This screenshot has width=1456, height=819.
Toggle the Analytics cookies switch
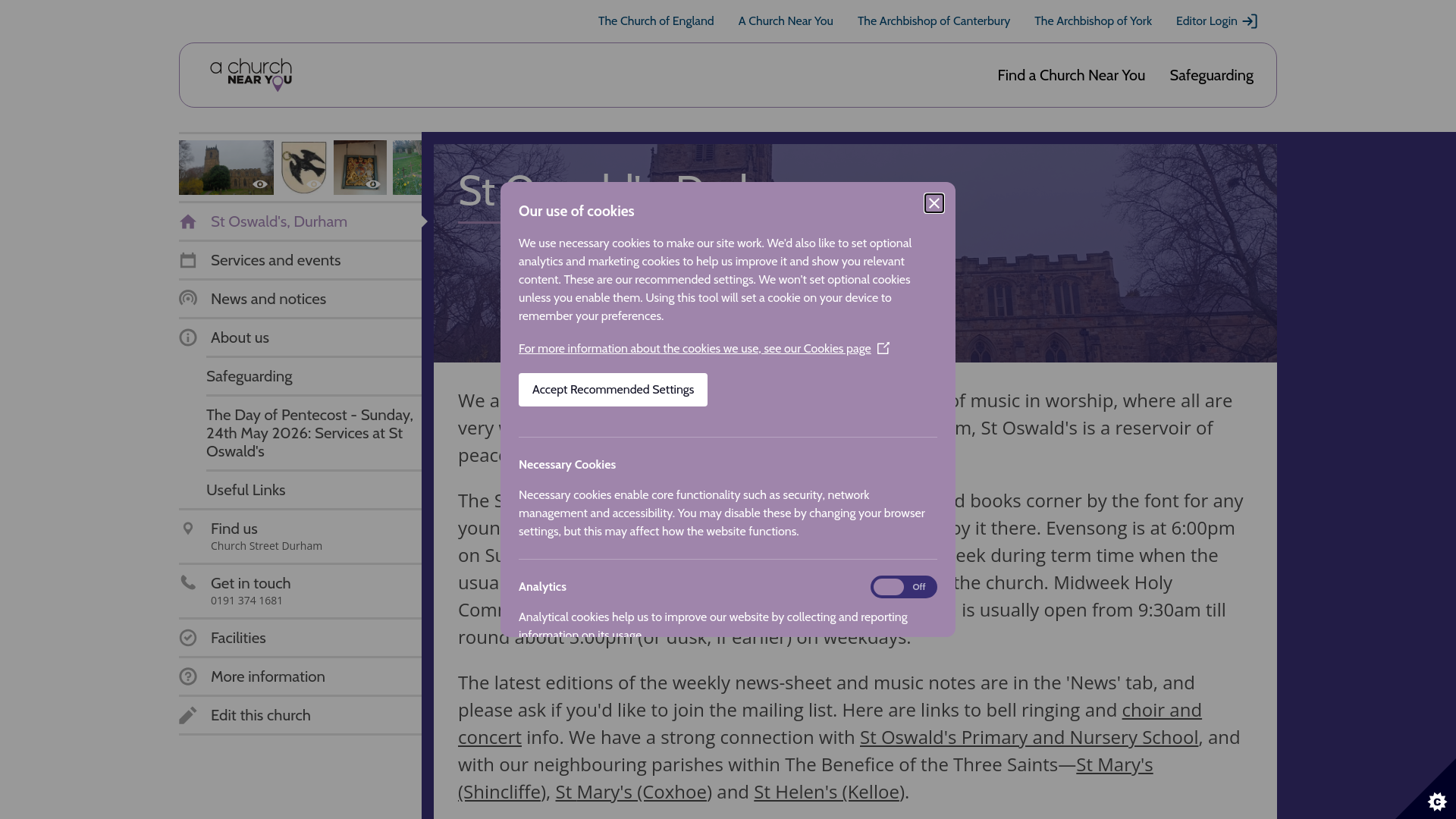[x=903, y=587]
